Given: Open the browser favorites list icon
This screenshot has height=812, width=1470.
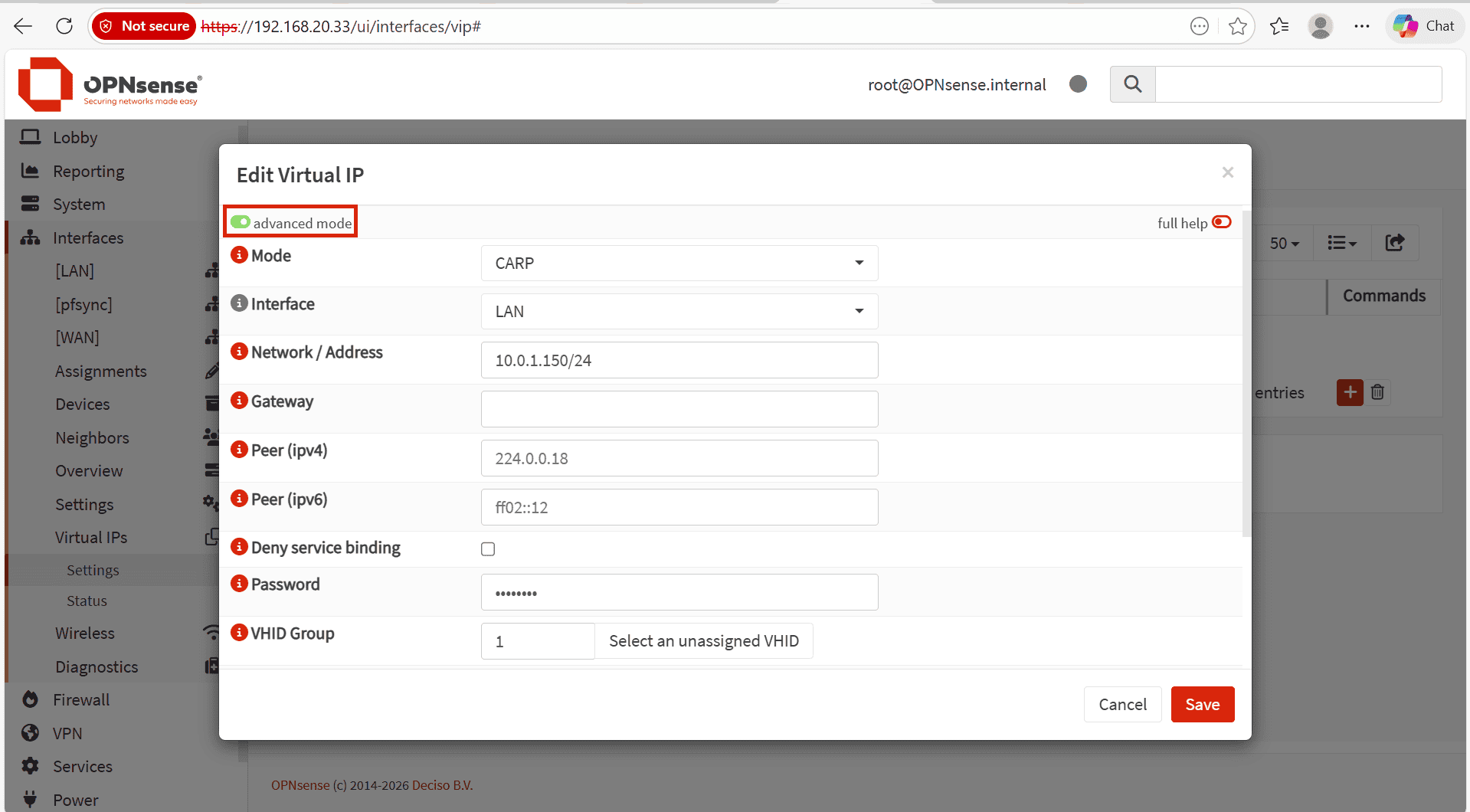Looking at the screenshot, I should click(1279, 26).
